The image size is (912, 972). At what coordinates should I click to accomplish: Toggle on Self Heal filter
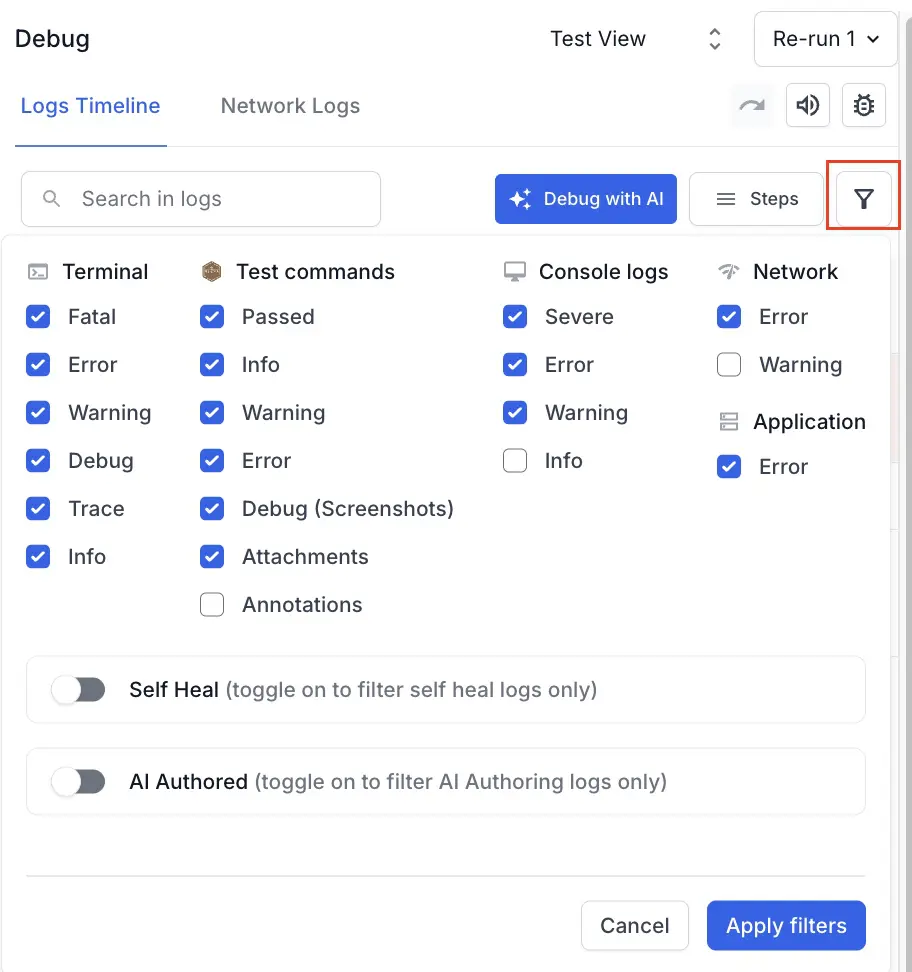[x=78, y=689]
